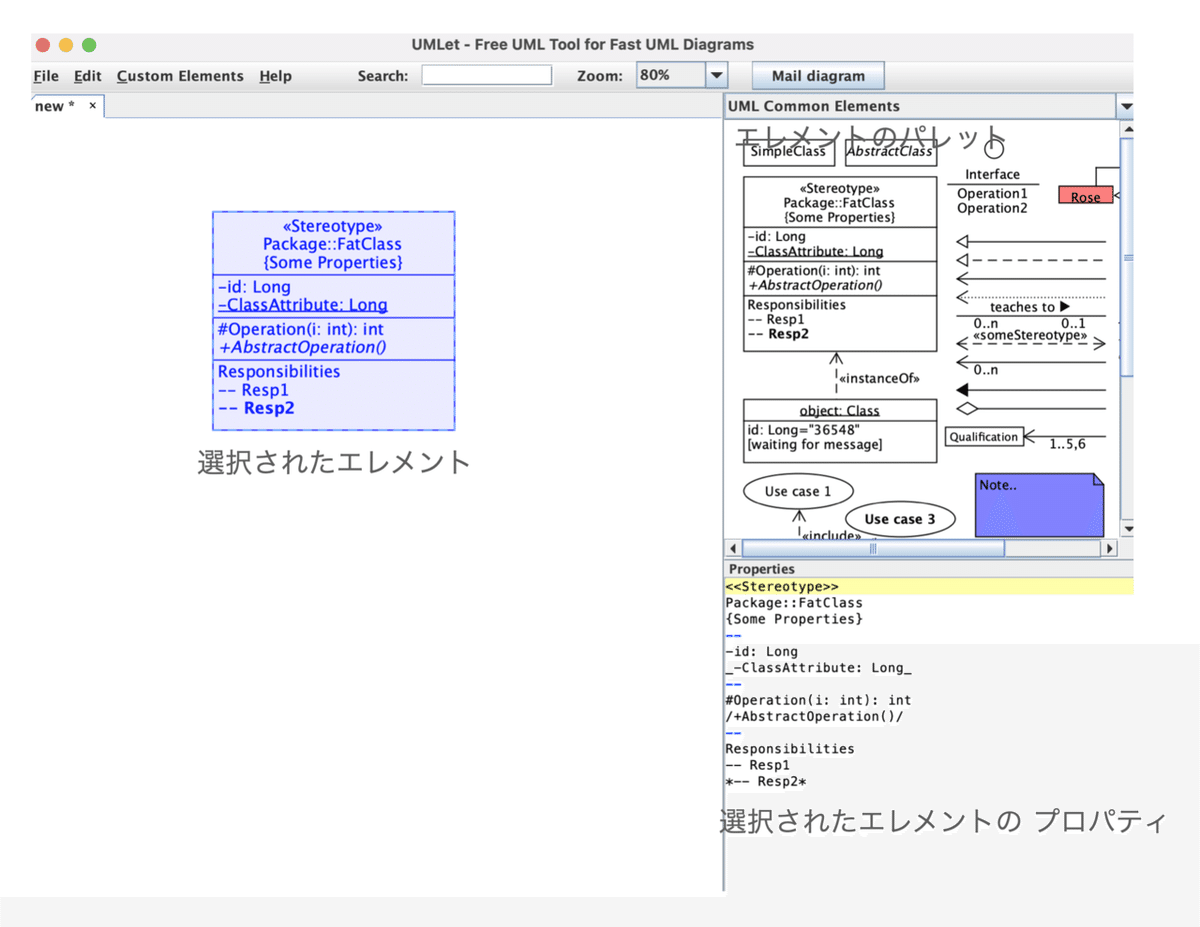Click 'Package::FatClass' line in Properties
The image size is (1200, 927).
point(794,603)
